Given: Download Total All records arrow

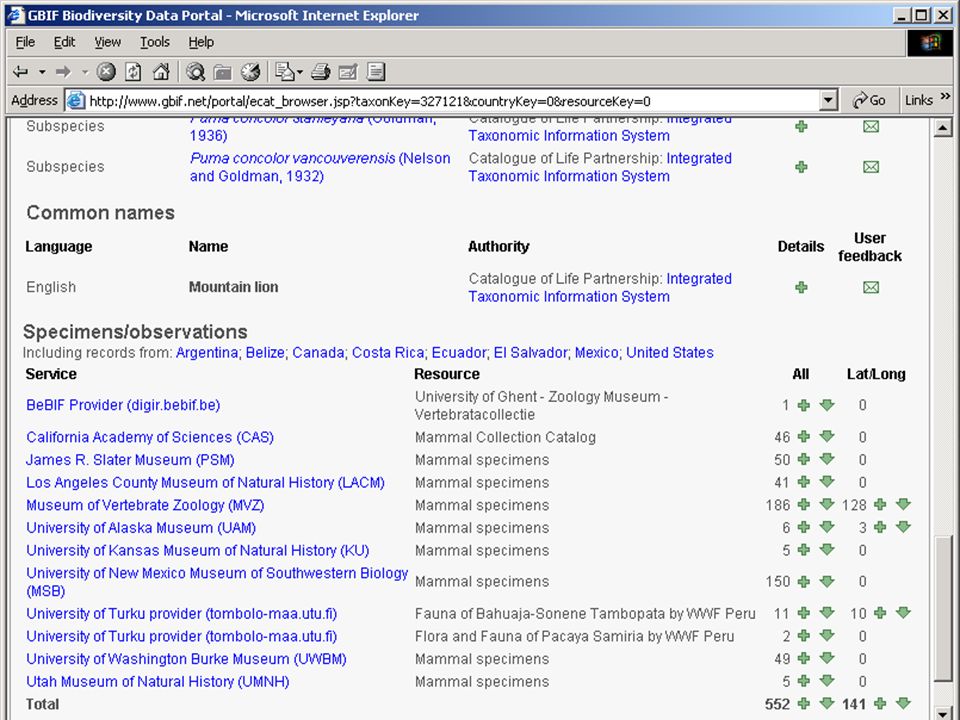Looking at the screenshot, I should coord(827,703).
